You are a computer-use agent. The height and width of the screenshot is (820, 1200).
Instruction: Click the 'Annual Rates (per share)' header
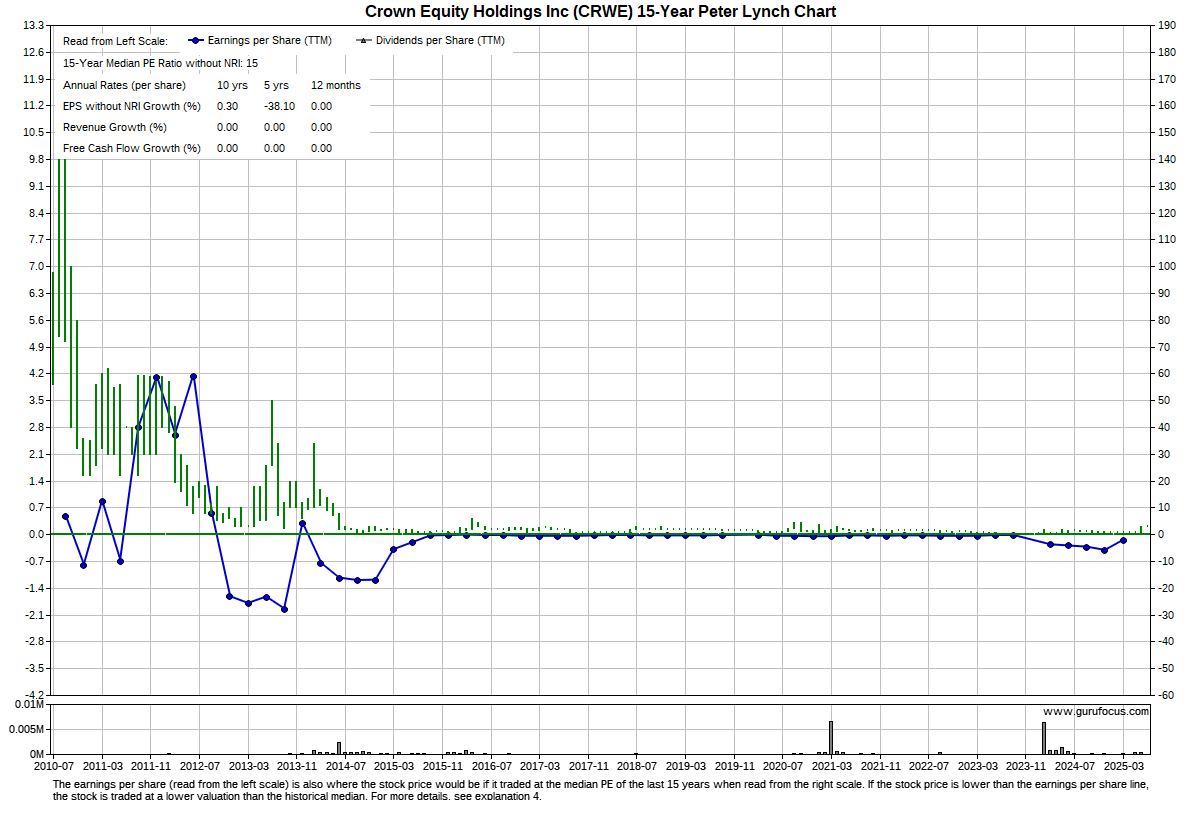click(124, 85)
